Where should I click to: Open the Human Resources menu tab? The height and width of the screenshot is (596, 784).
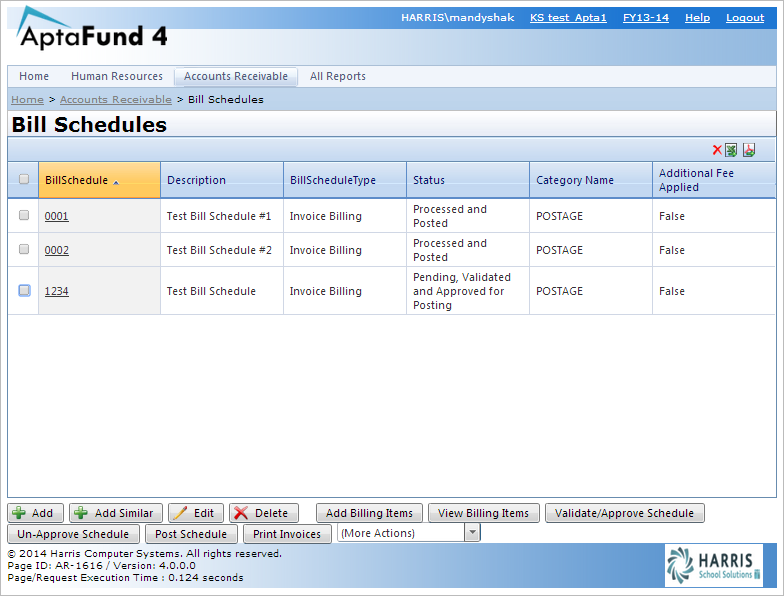pyautogui.click(x=116, y=76)
